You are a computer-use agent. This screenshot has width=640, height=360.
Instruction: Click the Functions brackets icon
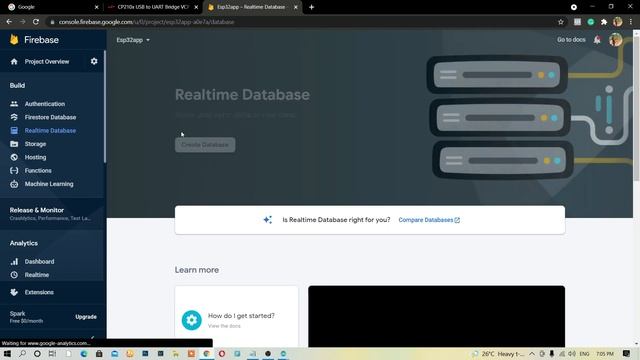pos(14,171)
